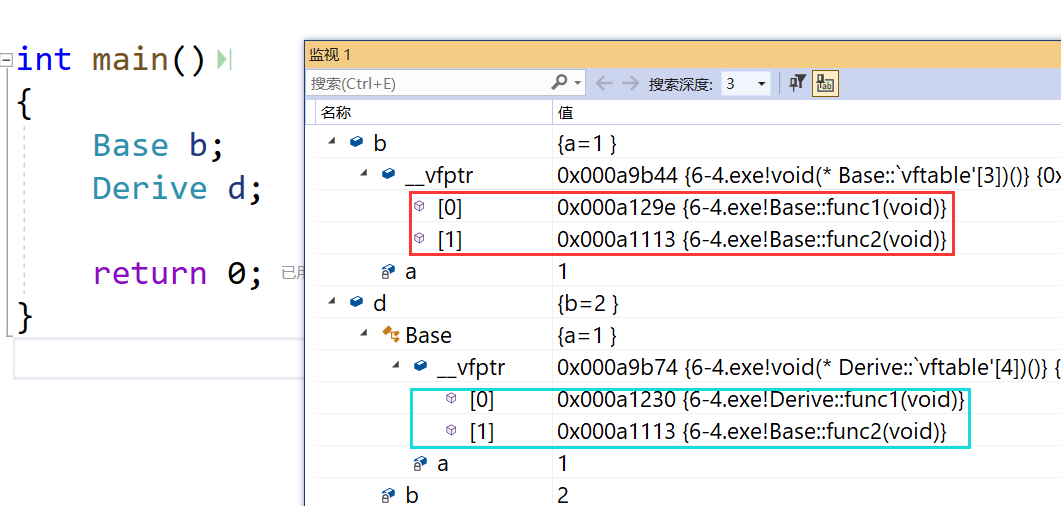Click the {b=2 } value of variable d

click(587, 303)
